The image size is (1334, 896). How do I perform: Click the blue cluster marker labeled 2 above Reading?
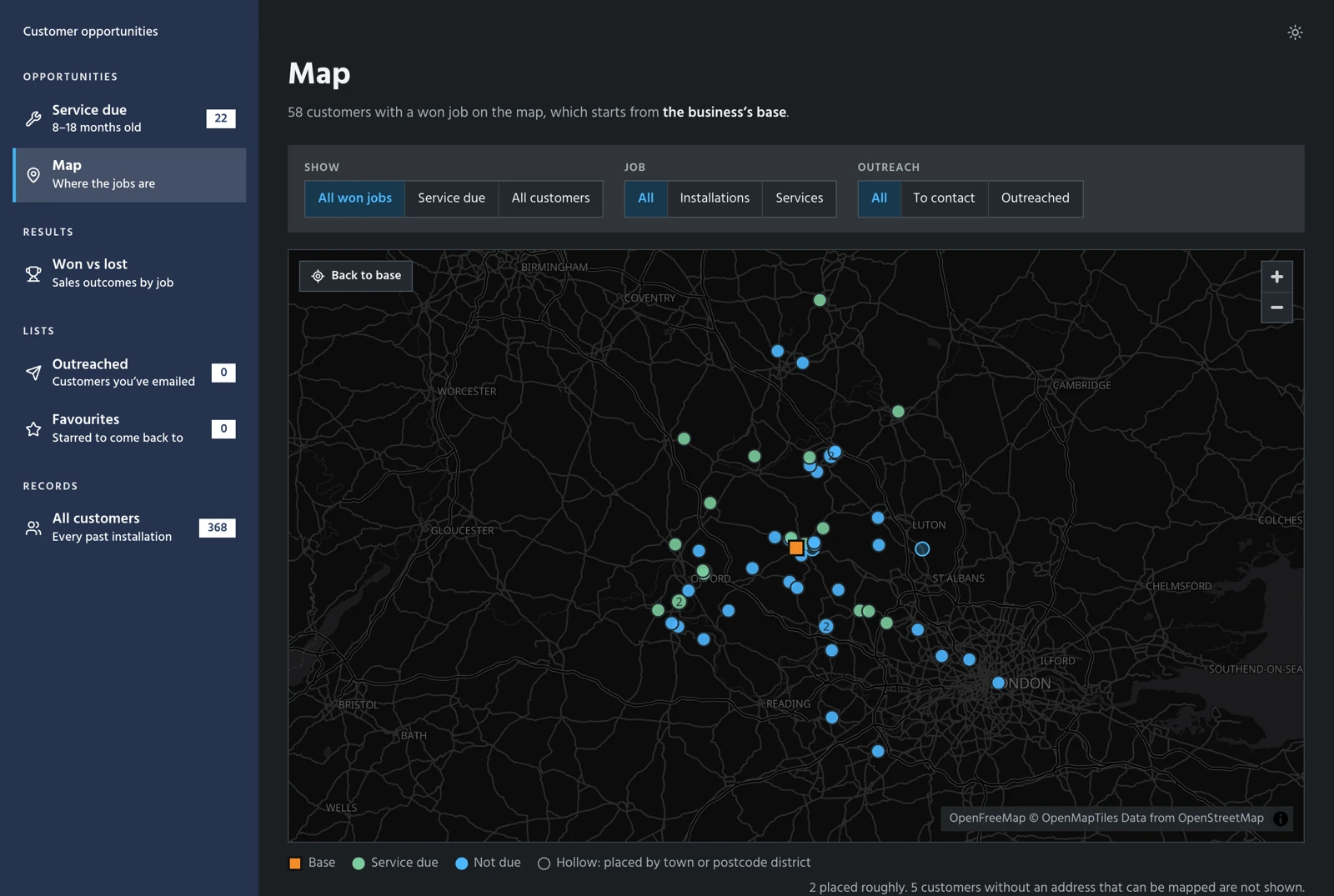pos(825,626)
